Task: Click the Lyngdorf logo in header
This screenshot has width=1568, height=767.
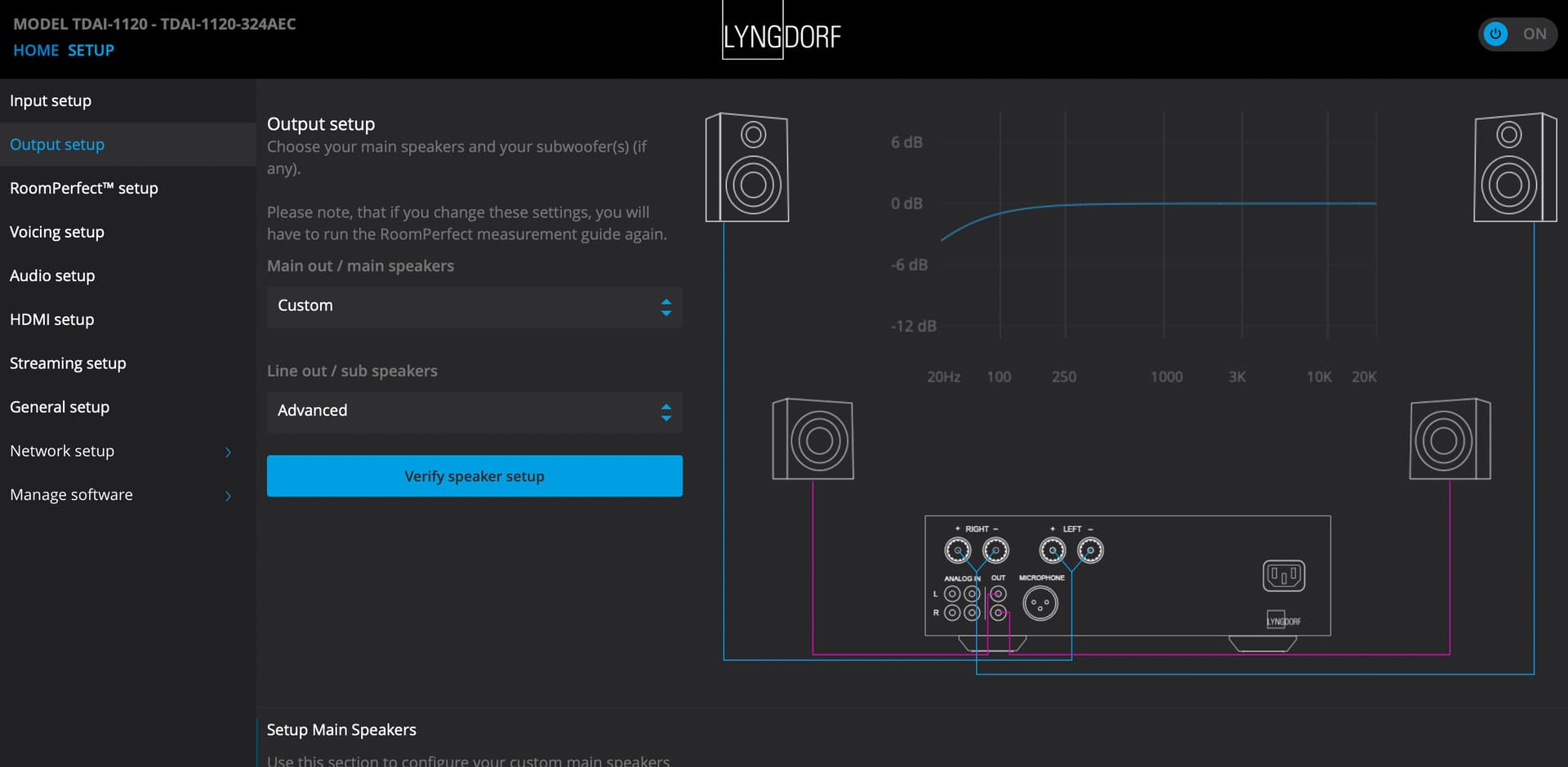Action: (782, 31)
